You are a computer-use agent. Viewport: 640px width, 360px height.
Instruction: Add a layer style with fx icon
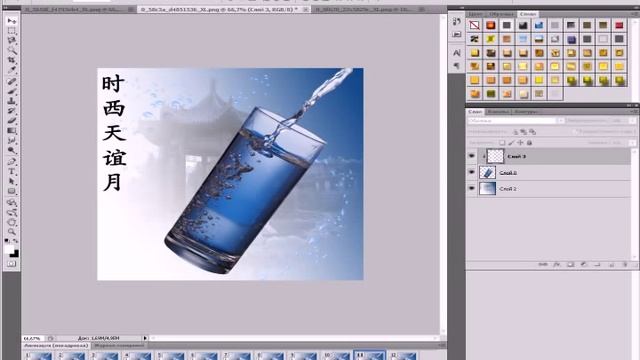click(557, 265)
